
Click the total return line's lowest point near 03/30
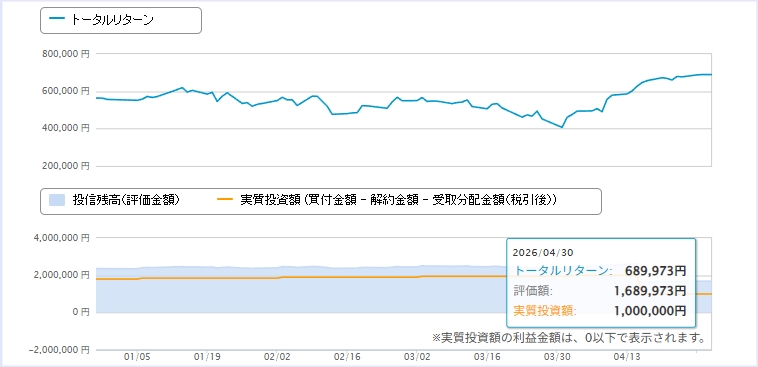(562, 127)
